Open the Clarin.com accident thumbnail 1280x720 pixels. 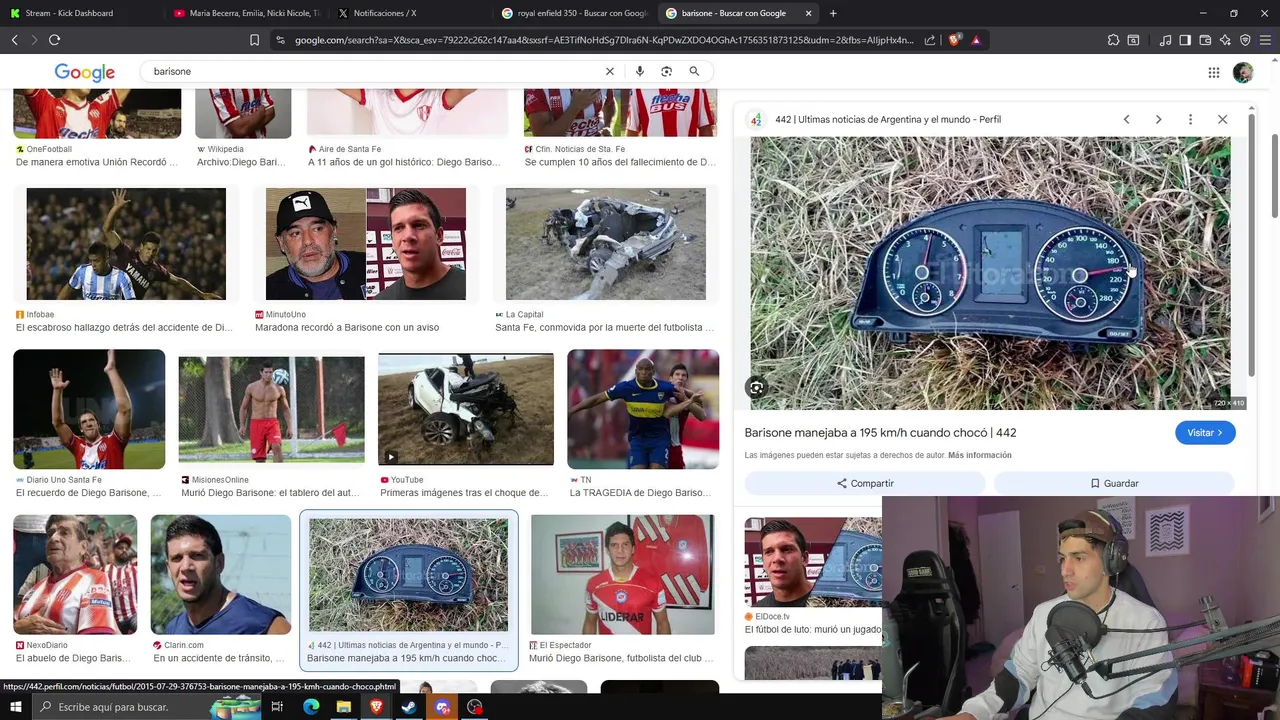(221, 574)
